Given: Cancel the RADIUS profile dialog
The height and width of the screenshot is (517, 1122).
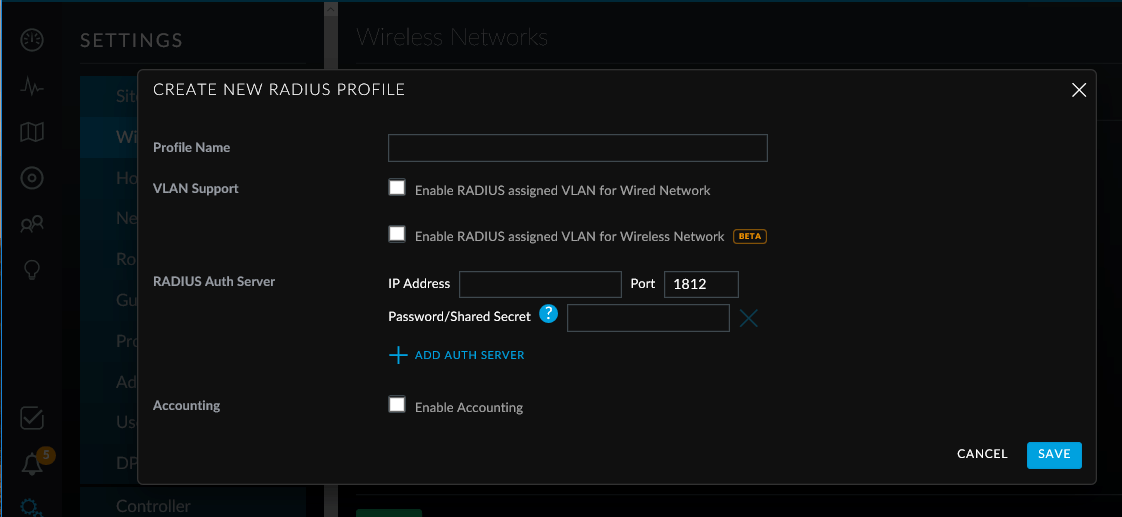Looking at the screenshot, I should click(982, 454).
